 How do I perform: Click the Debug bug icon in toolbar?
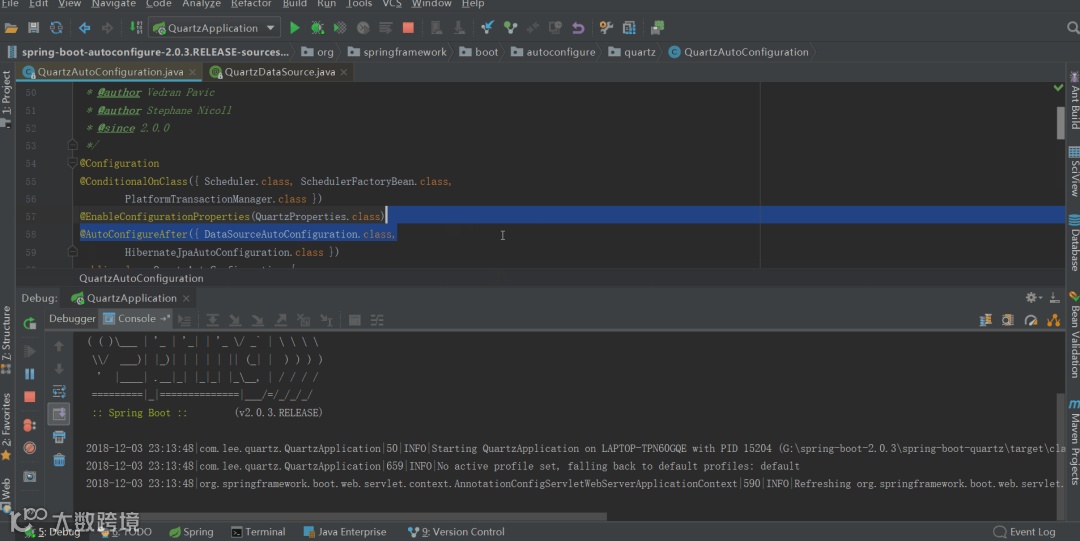point(318,28)
